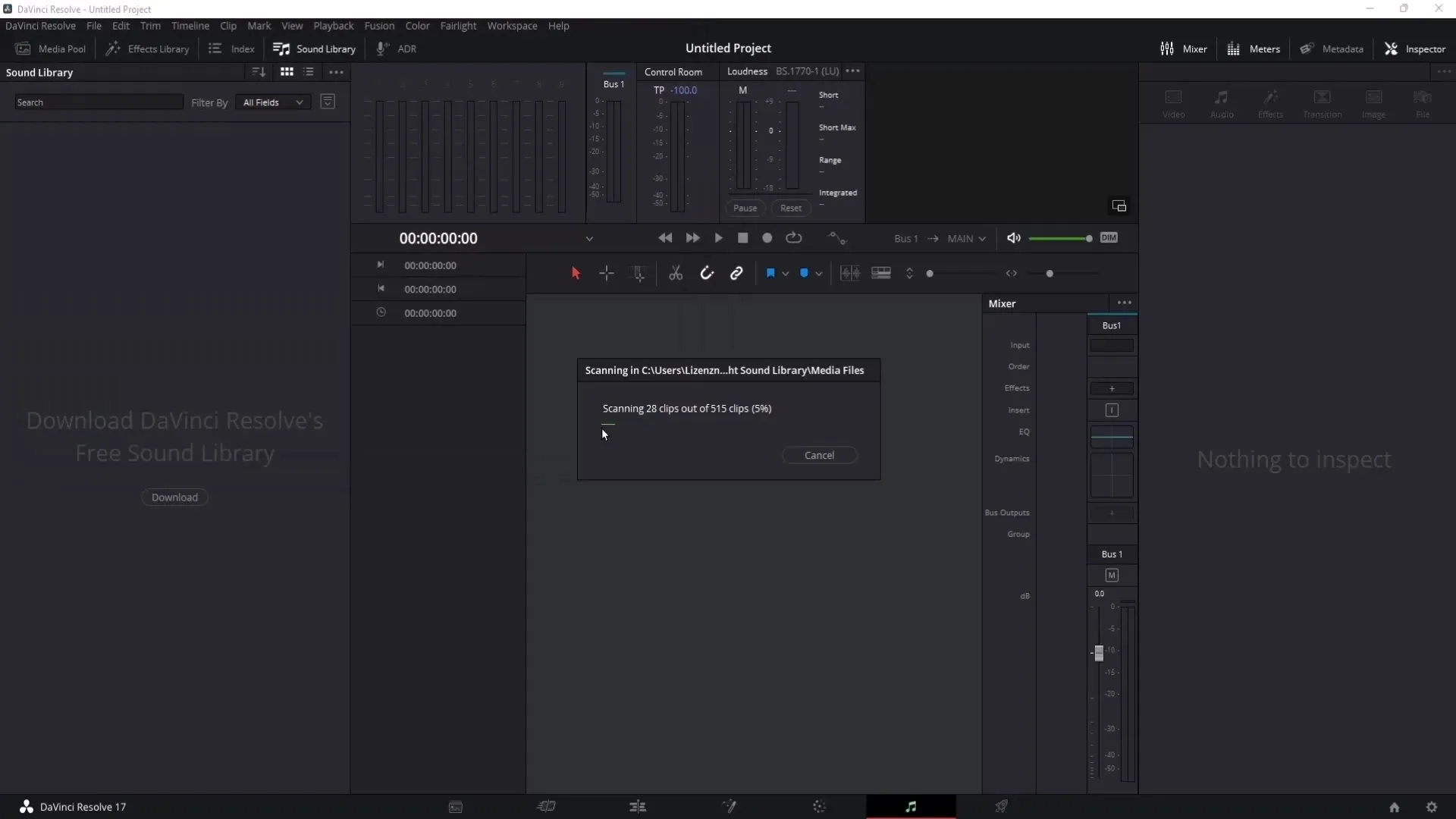The height and width of the screenshot is (819, 1456).
Task: Drag the Bus 1 volume fader
Action: tap(1098, 653)
